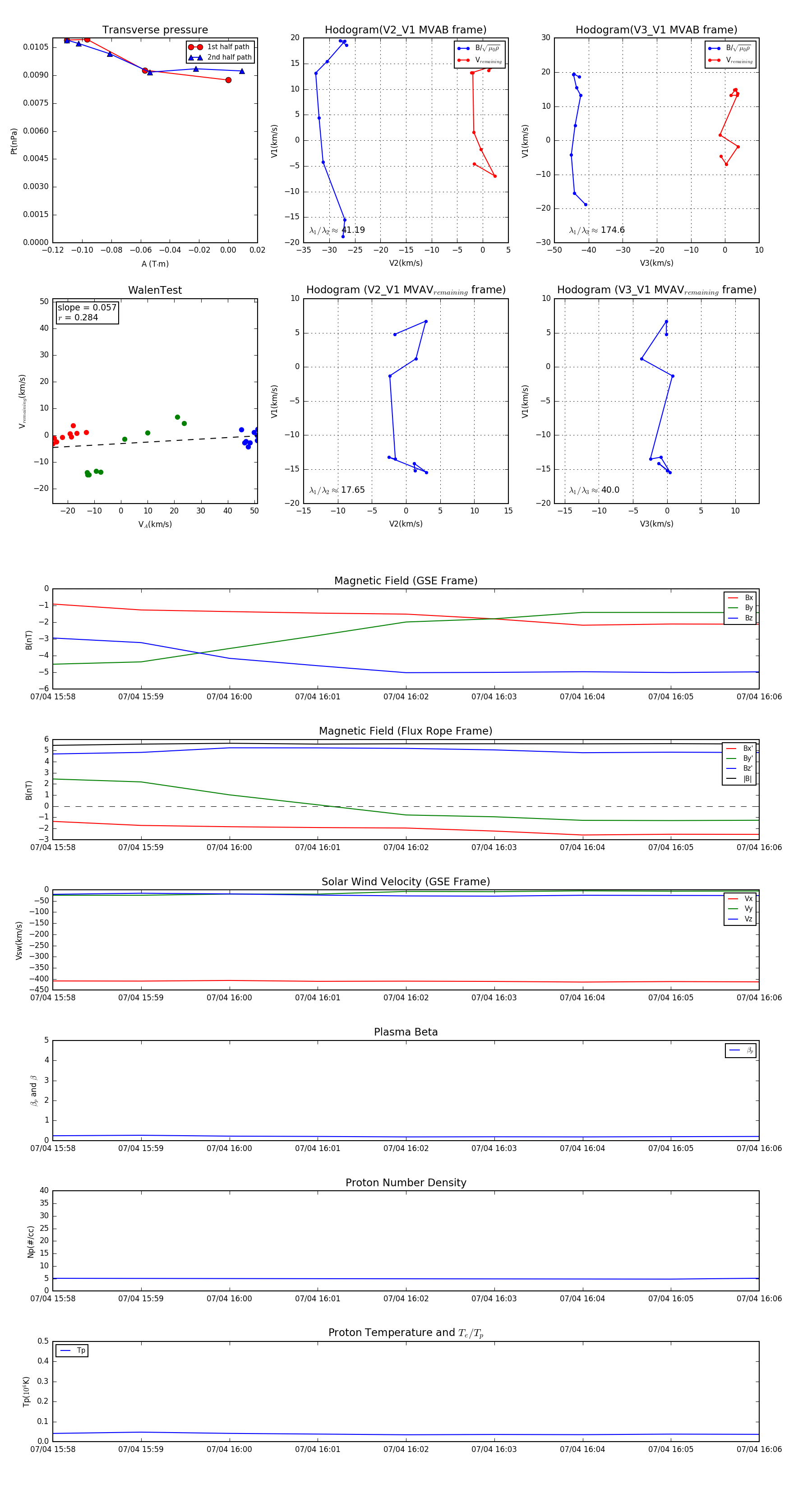Select the Bz legend entry in GSE plot

(x=741, y=618)
